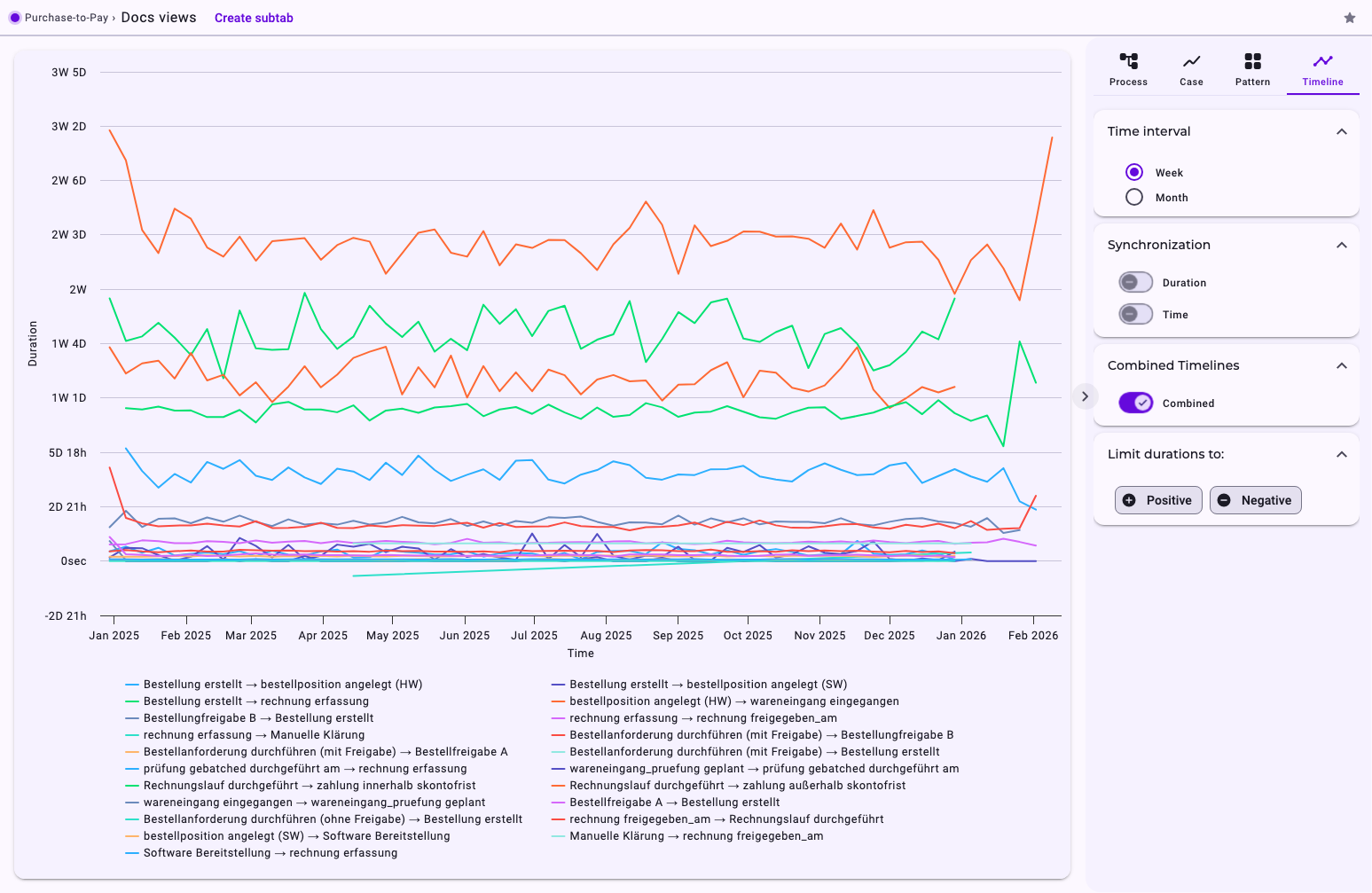Collapse the Limit durations to section
Image resolution: width=1372 pixels, height=893 pixels.
1342,454
